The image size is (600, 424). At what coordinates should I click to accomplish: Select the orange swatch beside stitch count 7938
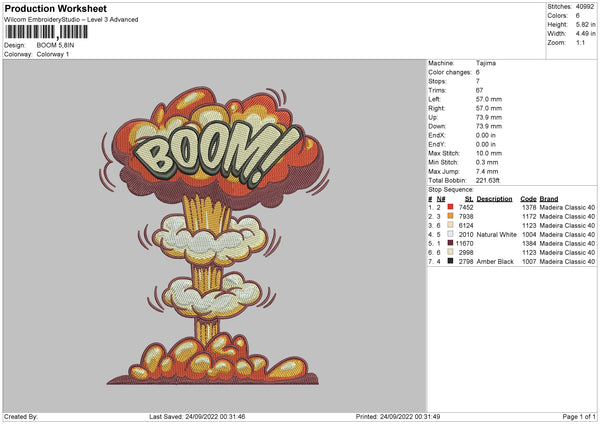tap(451, 216)
